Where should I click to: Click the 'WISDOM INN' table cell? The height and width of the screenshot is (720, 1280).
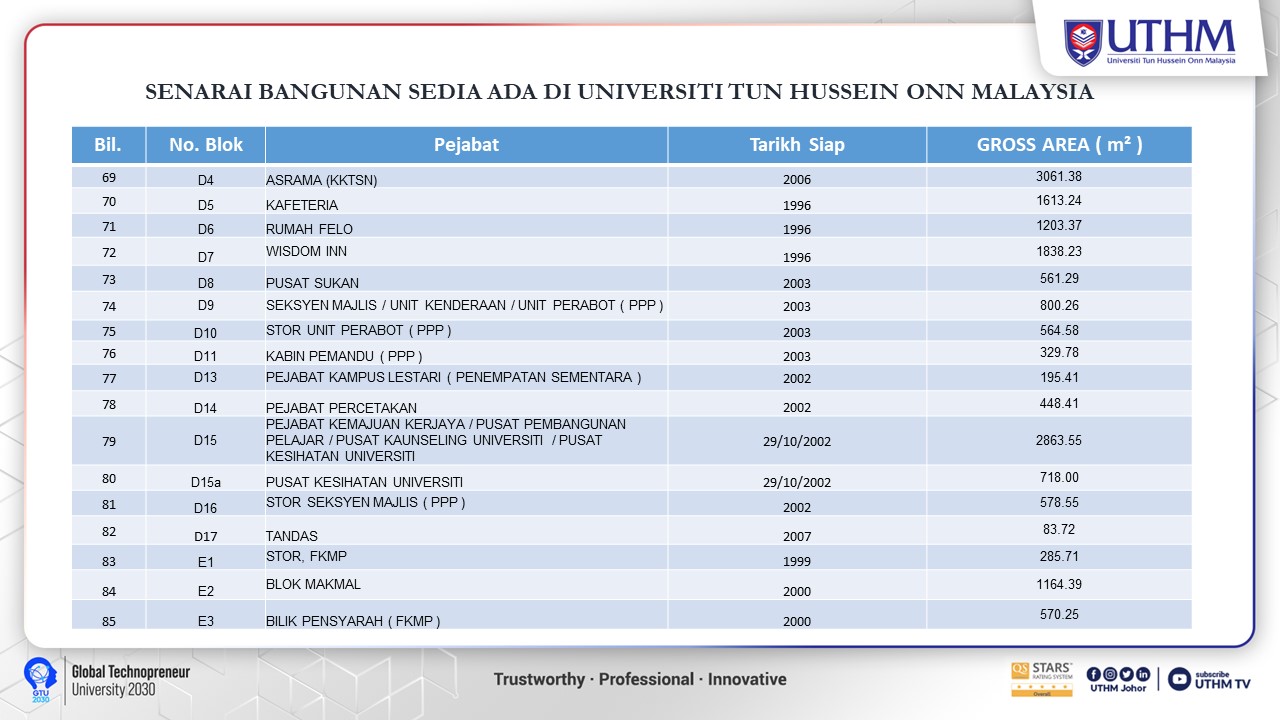[307, 251]
